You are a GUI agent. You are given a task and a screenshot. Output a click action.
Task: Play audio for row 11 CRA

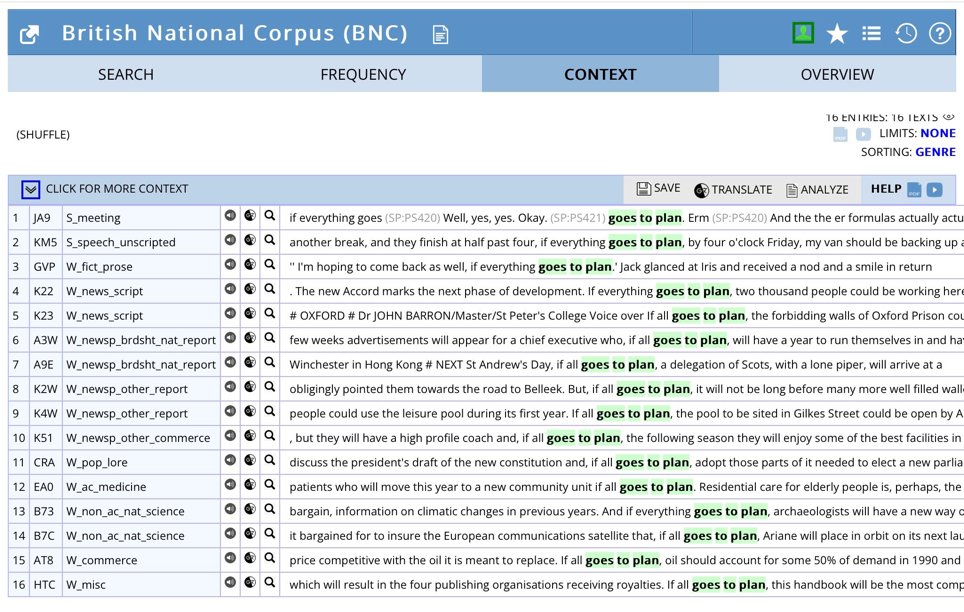230,460
